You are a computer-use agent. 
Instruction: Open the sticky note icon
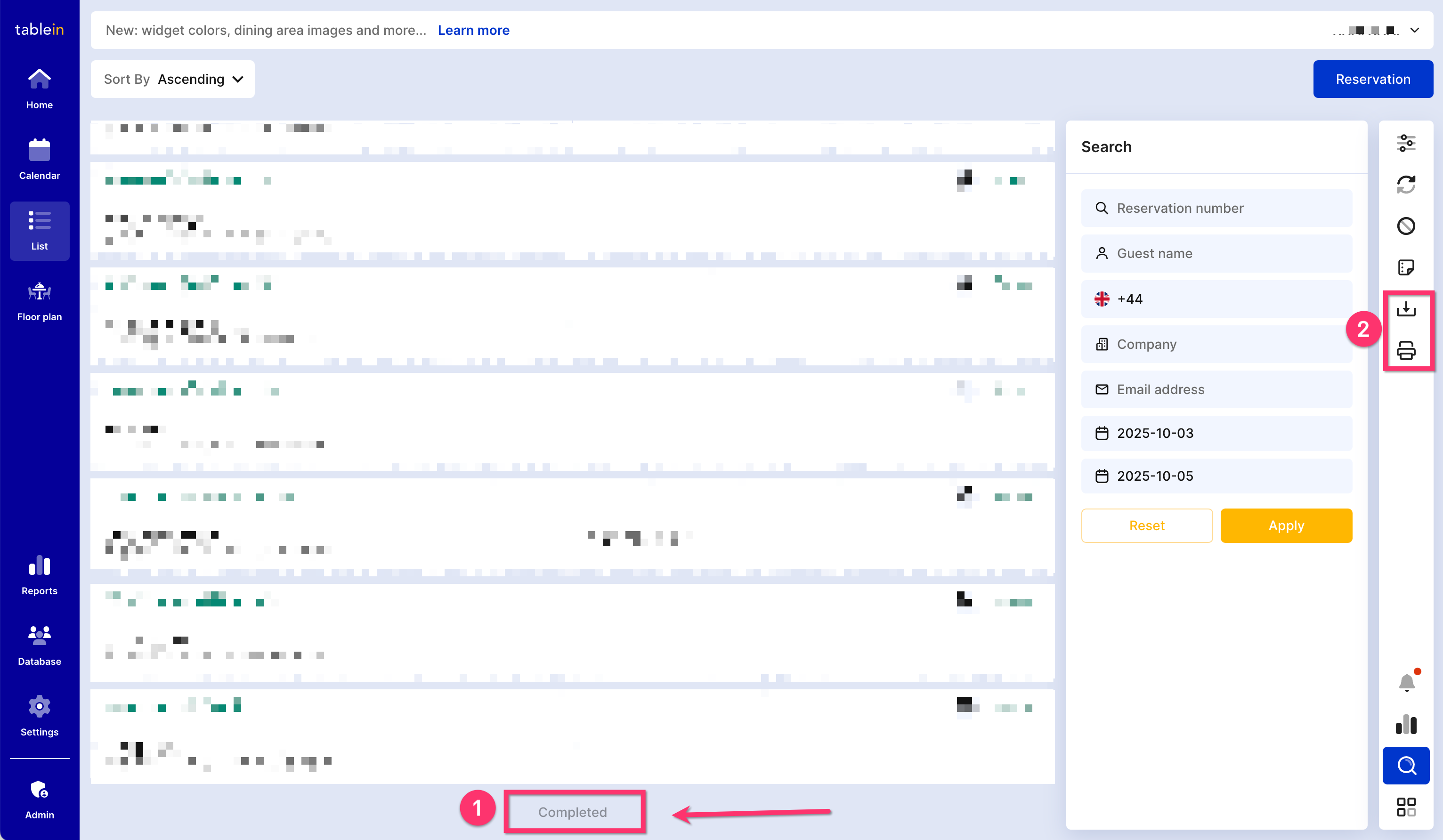coord(1406,267)
